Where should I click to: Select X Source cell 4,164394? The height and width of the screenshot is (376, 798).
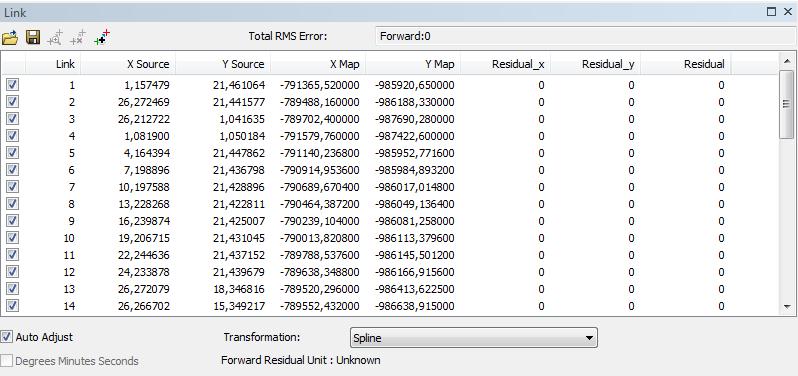coord(148,153)
